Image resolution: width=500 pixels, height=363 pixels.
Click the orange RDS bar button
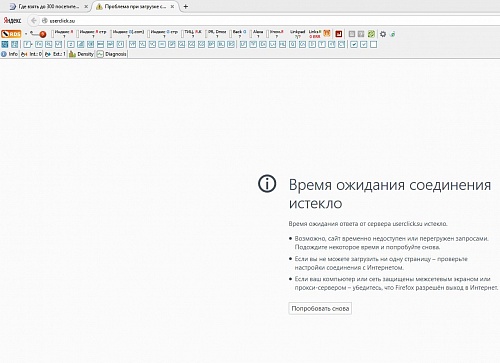pos(11,34)
